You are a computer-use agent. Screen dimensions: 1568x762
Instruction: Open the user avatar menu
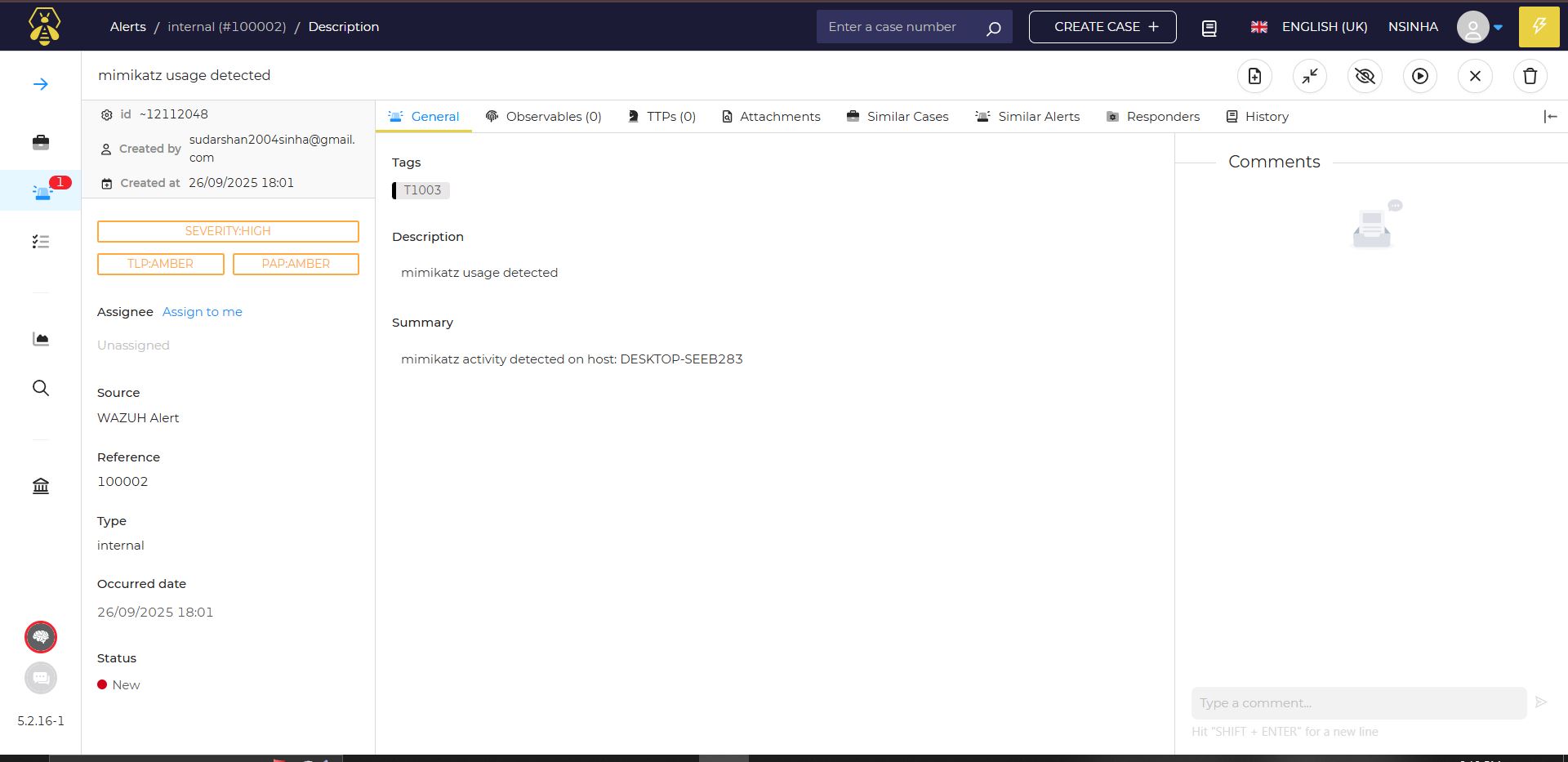pyautogui.click(x=1473, y=27)
